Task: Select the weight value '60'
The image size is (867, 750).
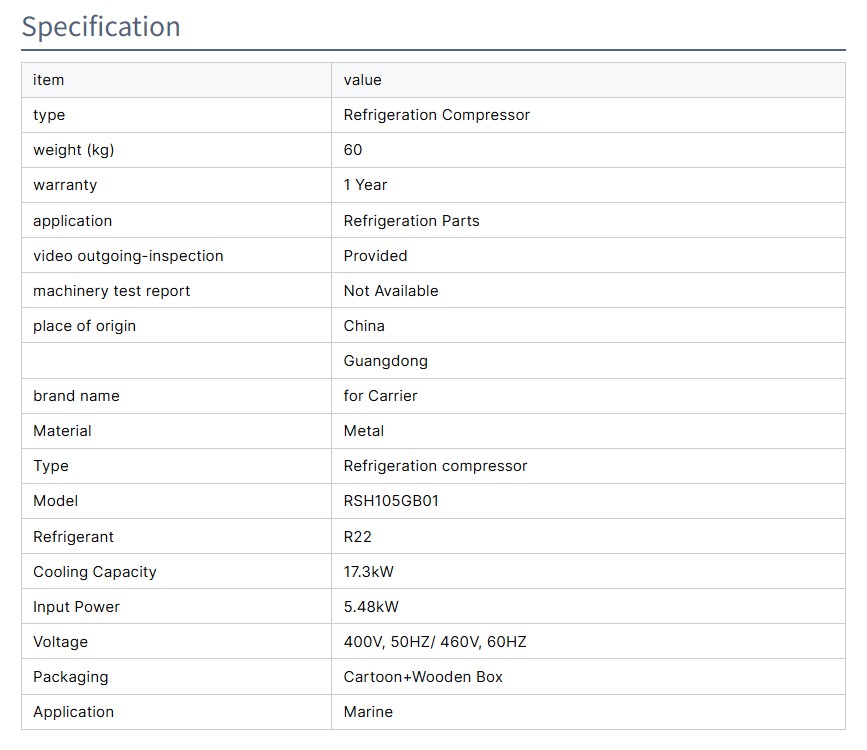Action: [353, 150]
